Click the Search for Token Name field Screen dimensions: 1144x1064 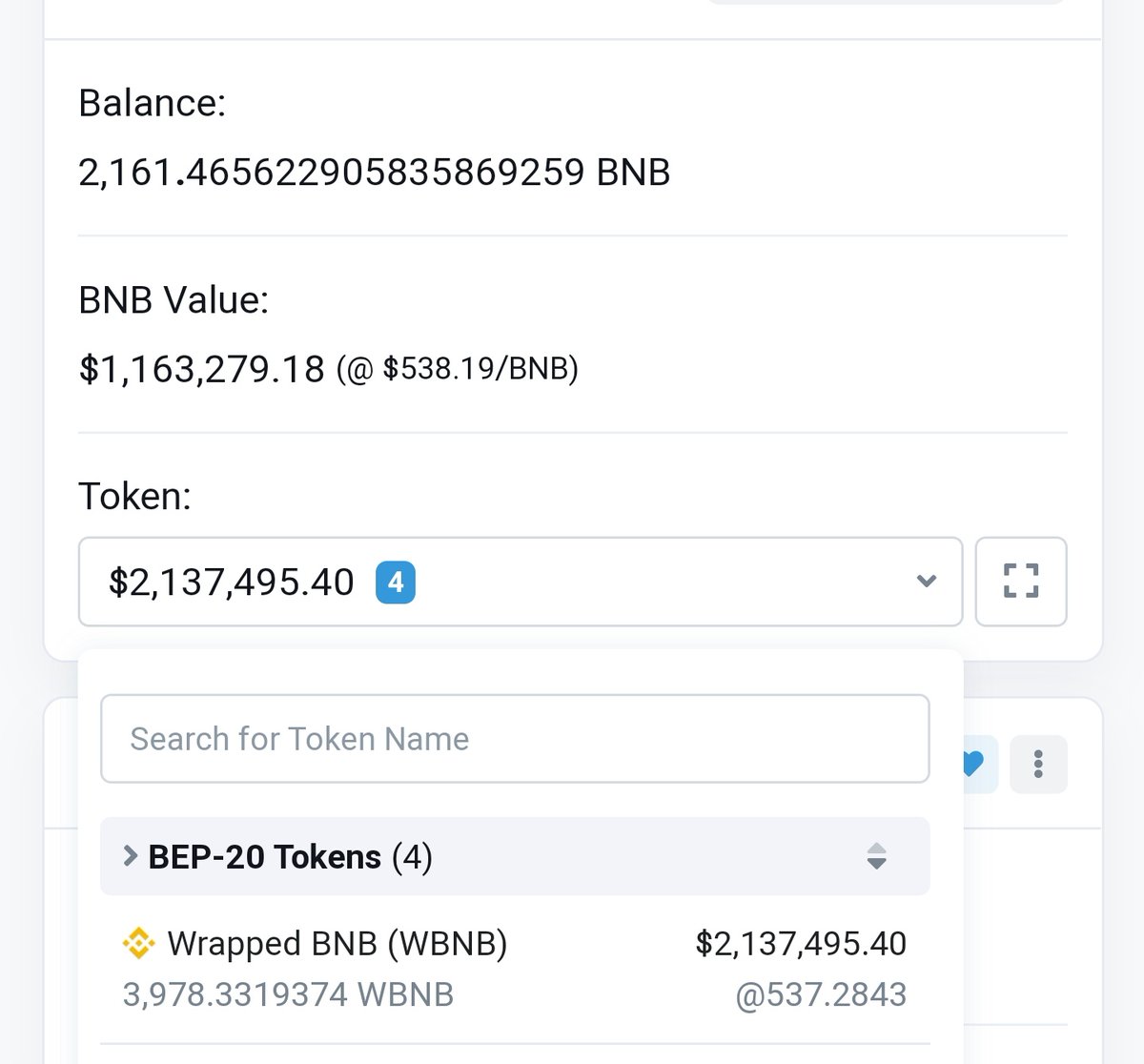[515, 739]
